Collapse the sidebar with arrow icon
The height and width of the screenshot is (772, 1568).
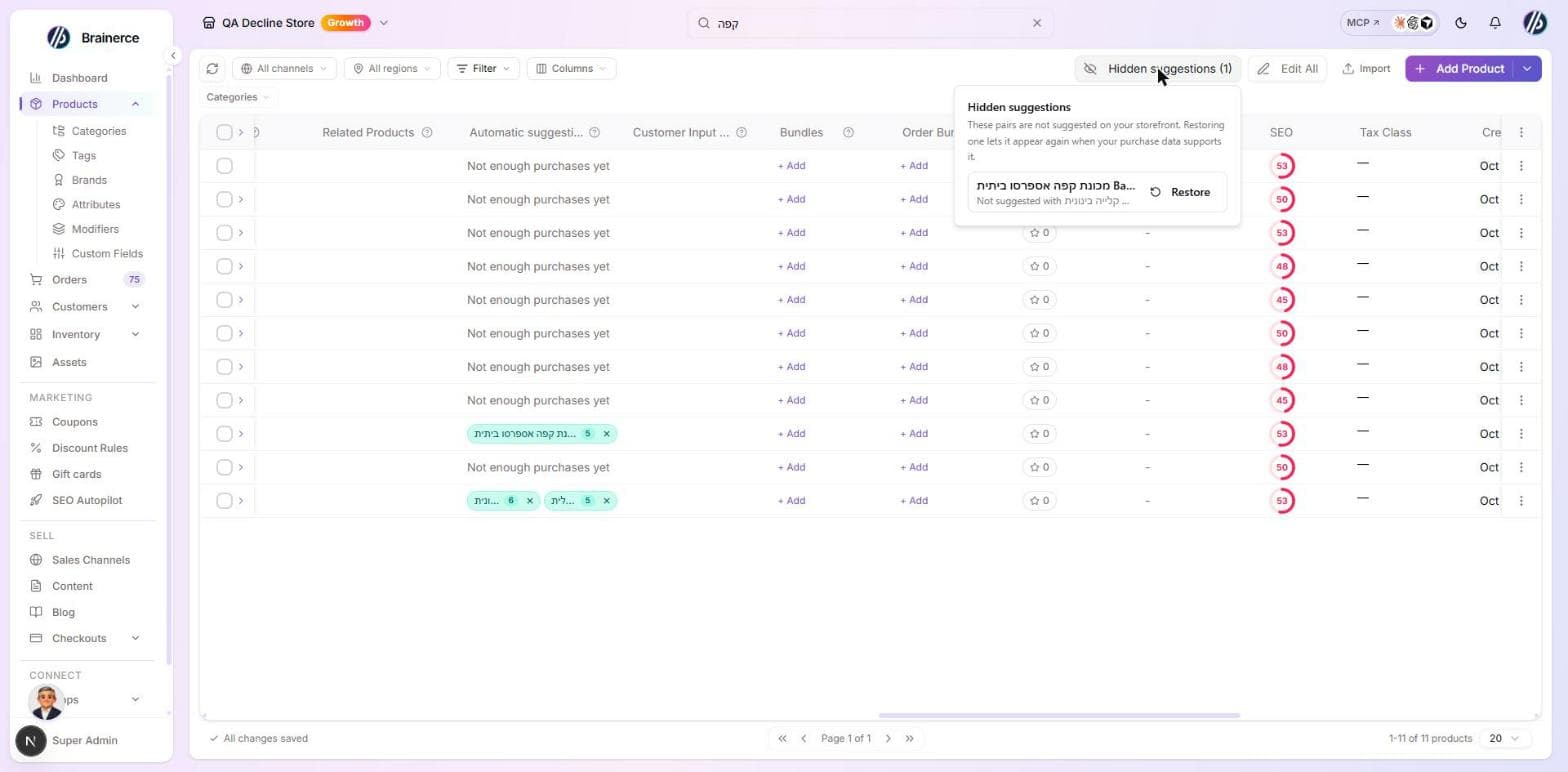click(173, 56)
